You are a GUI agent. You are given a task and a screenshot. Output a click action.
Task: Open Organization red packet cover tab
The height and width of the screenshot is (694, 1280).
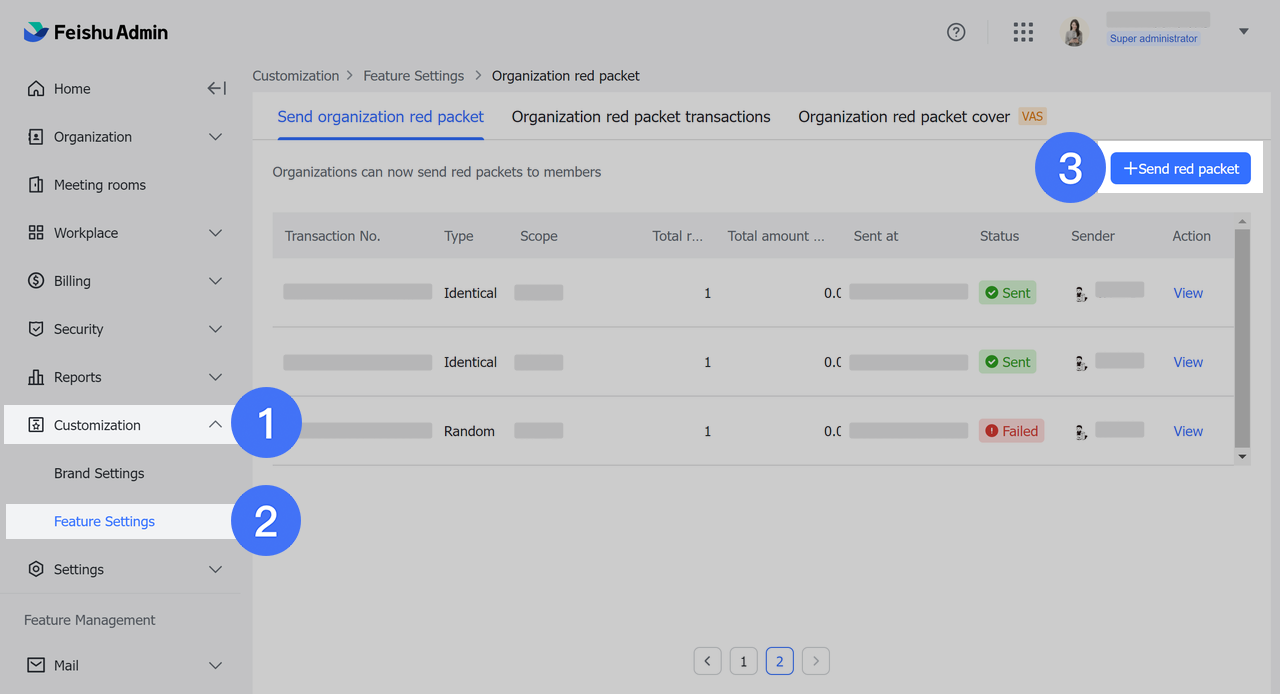pyautogui.click(x=904, y=117)
